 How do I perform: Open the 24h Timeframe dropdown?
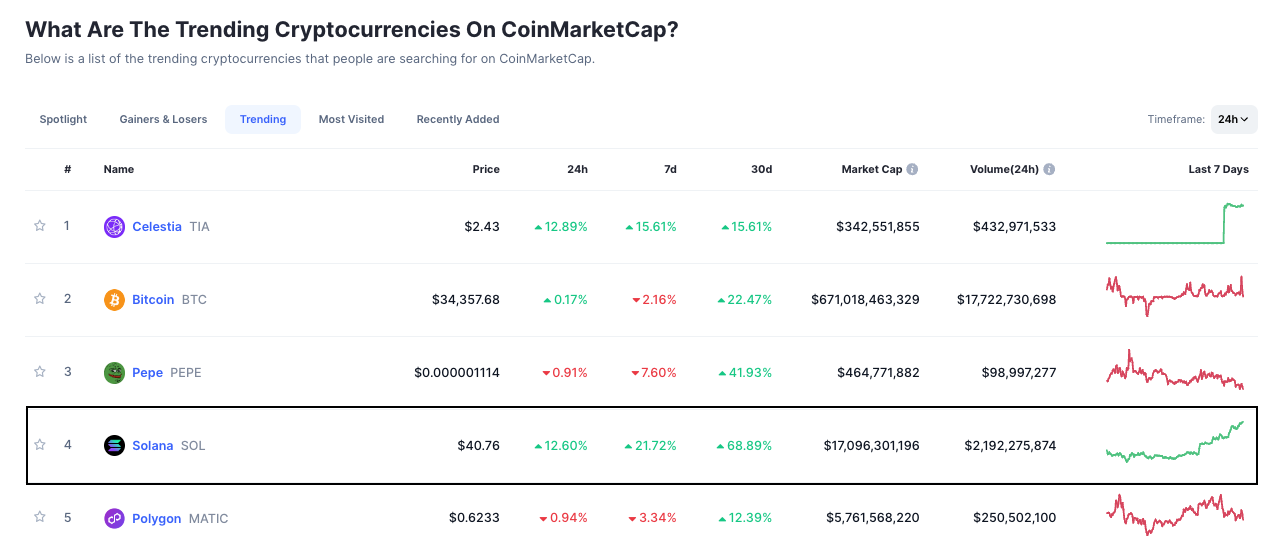point(1234,120)
